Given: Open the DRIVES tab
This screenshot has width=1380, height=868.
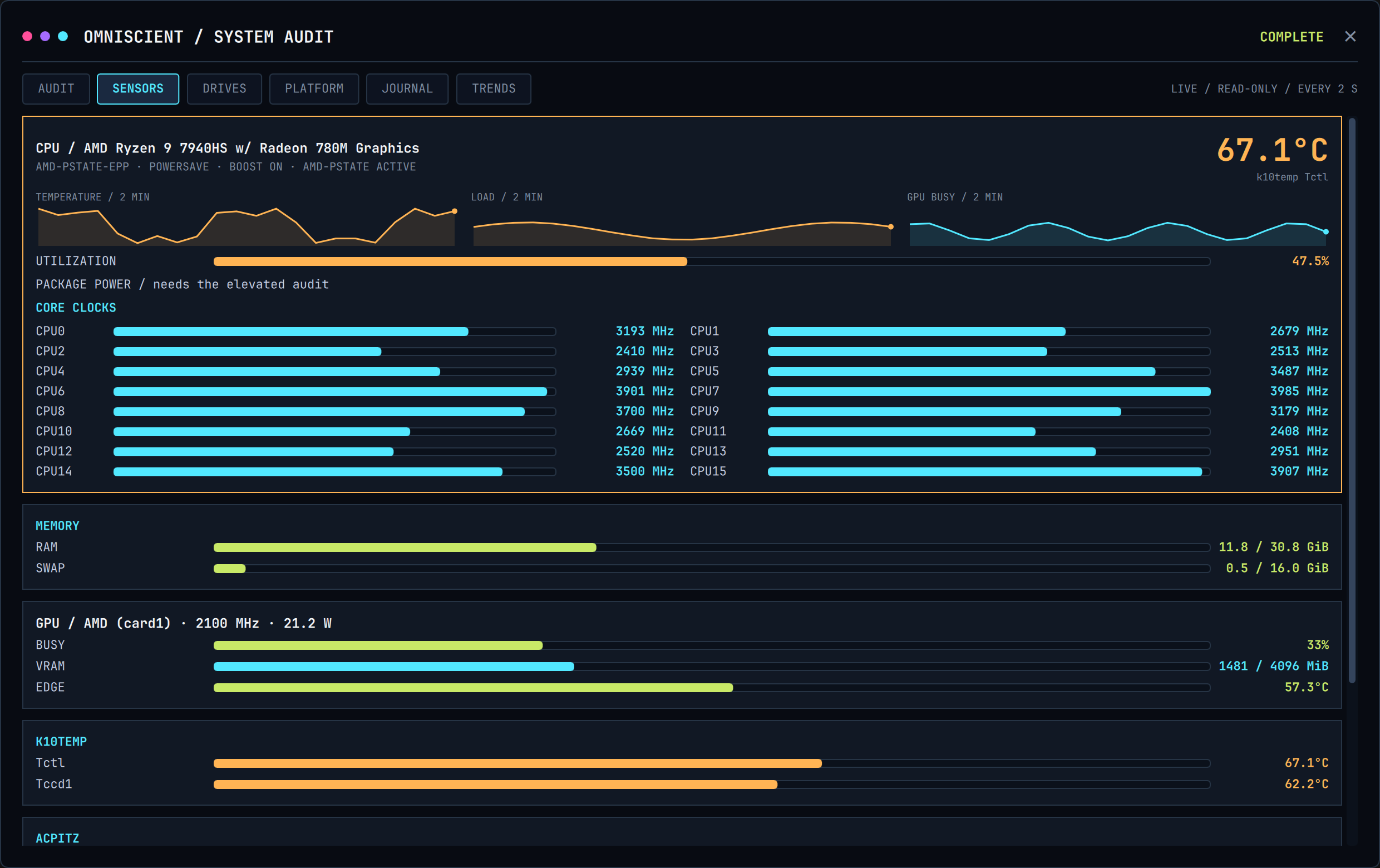Looking at the screenshot, I should [225, 89].
